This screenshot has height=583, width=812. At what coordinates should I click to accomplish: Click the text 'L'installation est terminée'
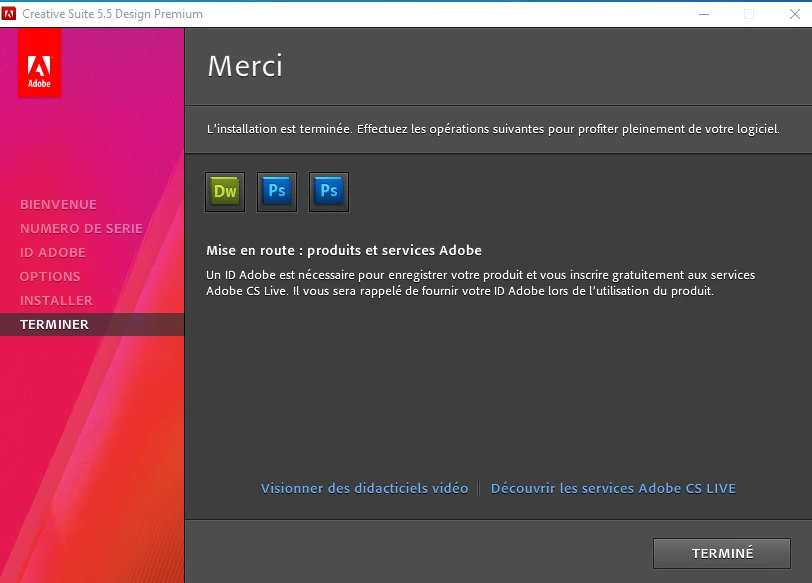tap(279, 129)
